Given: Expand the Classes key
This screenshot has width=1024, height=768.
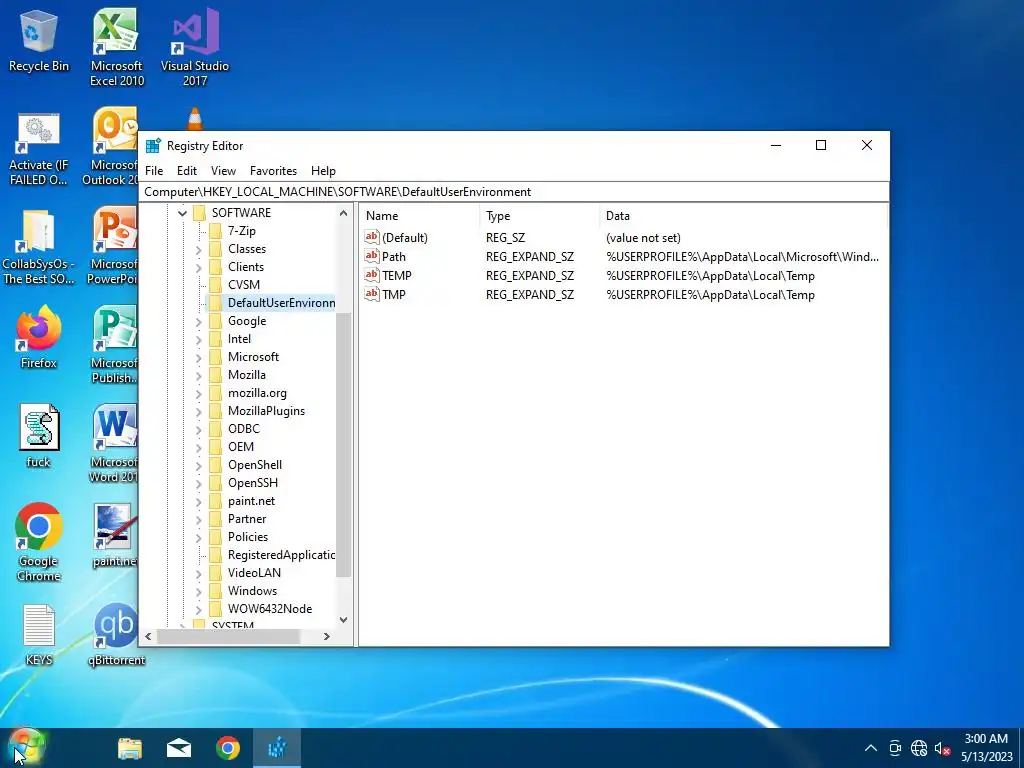Looking at the screenshot, I should click(199, 249).
